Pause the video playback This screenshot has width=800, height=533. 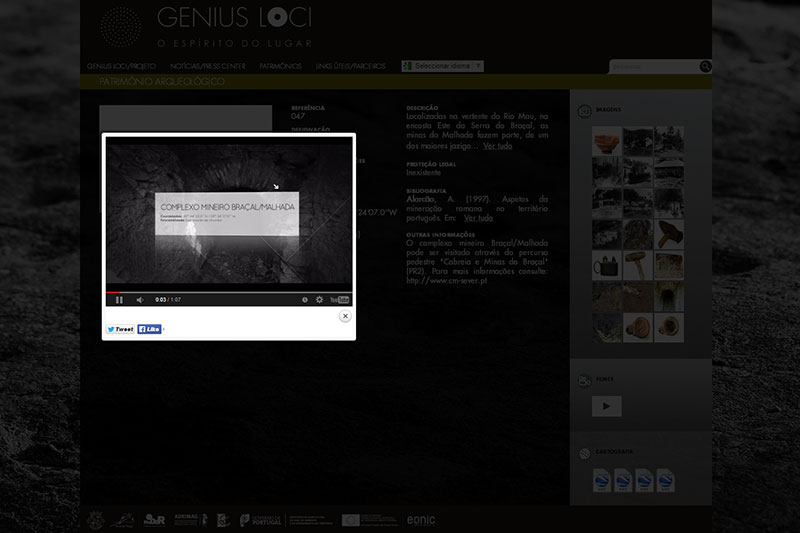119,300
